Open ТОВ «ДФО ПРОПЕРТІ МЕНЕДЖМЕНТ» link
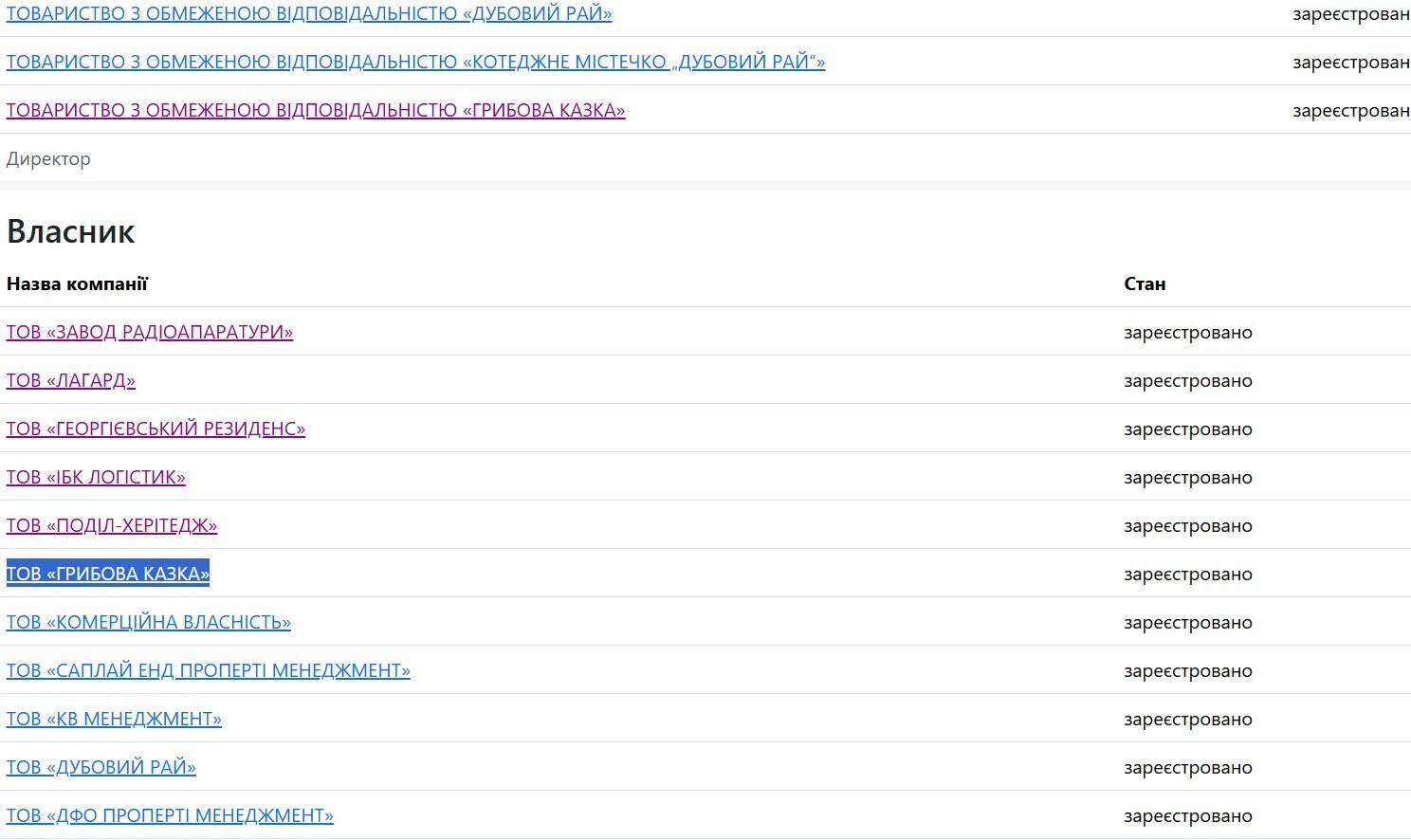The height and width of the screenshot is (840, 1411). [170, 815]
